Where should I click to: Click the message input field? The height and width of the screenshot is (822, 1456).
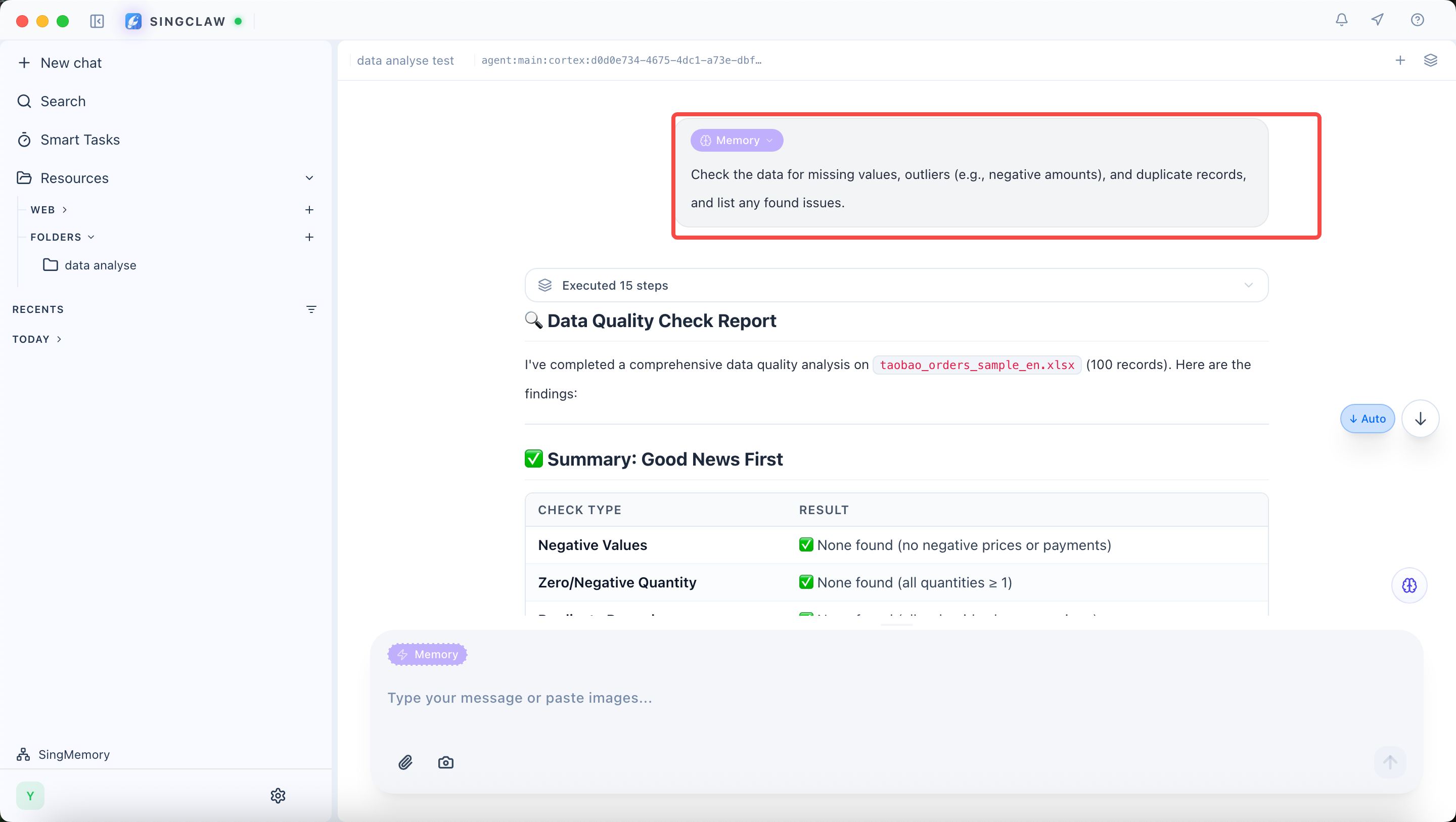tap(848, 698)
